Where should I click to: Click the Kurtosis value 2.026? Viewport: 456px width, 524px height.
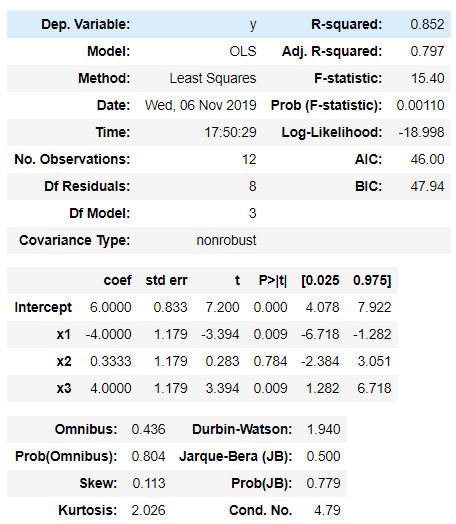148,511
